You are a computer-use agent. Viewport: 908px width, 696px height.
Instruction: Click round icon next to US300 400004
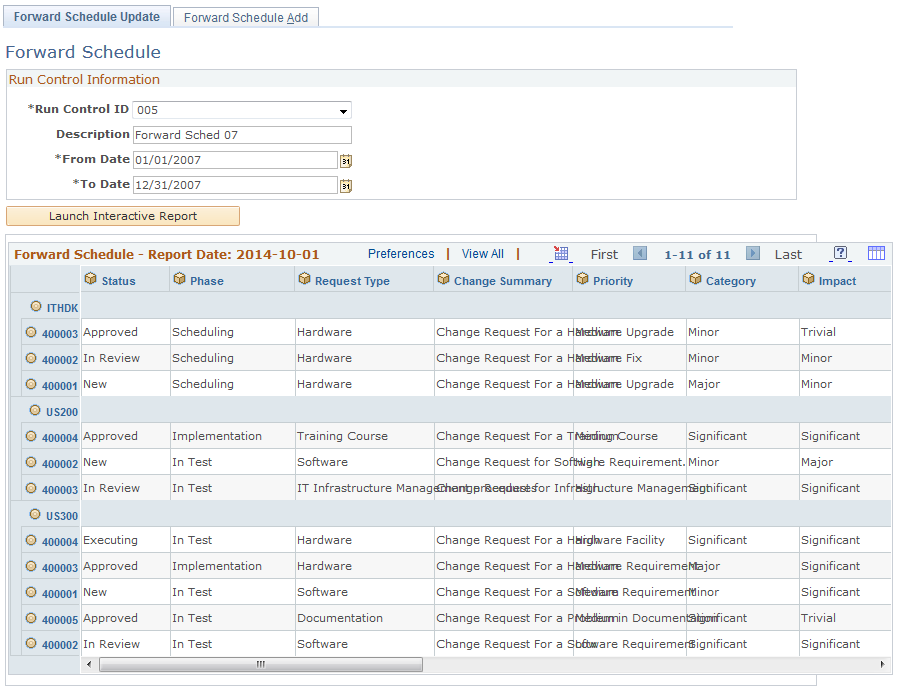tap(31, 540)
